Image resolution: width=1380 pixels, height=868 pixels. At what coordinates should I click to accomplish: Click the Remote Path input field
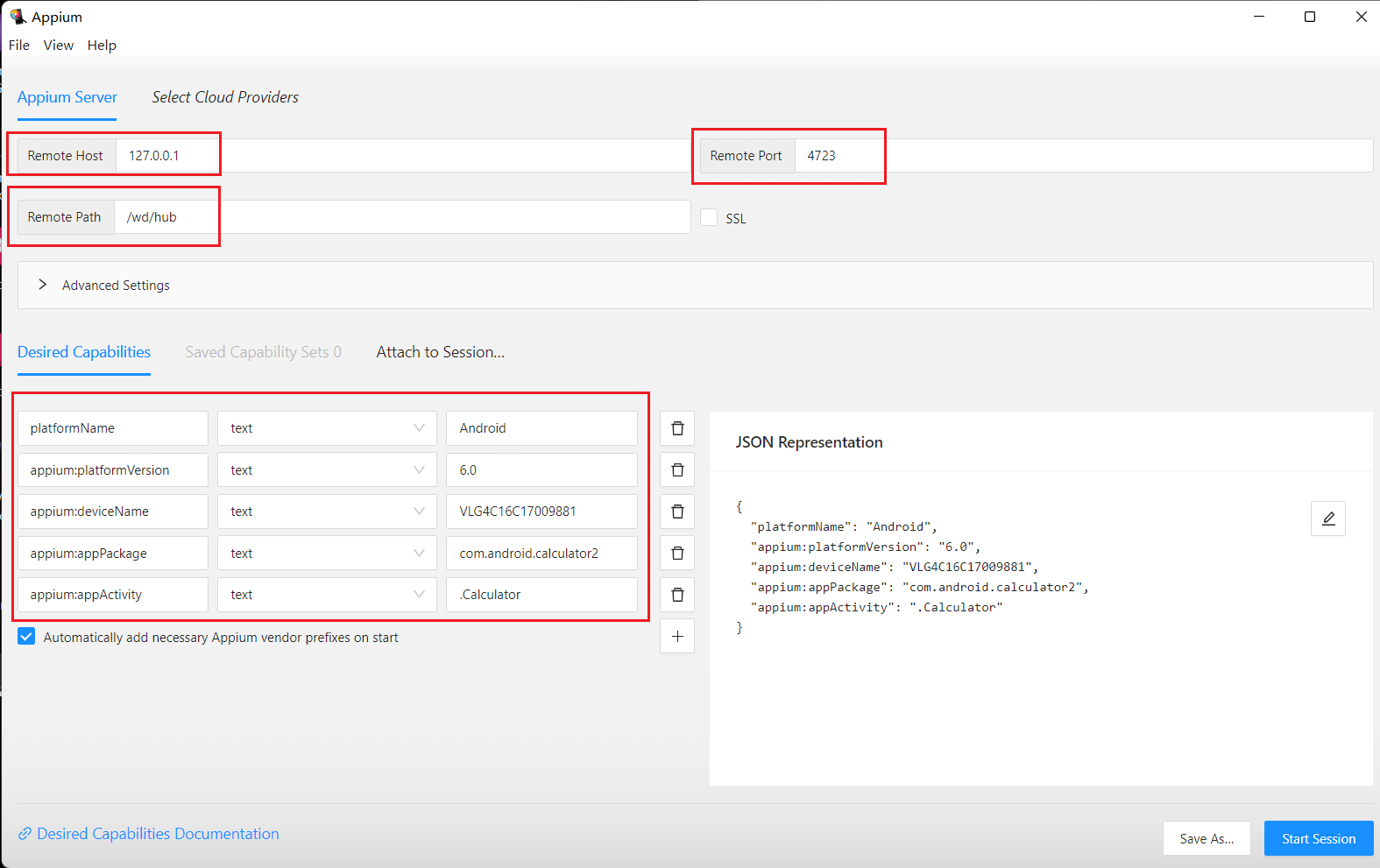[x=402, y=217]
